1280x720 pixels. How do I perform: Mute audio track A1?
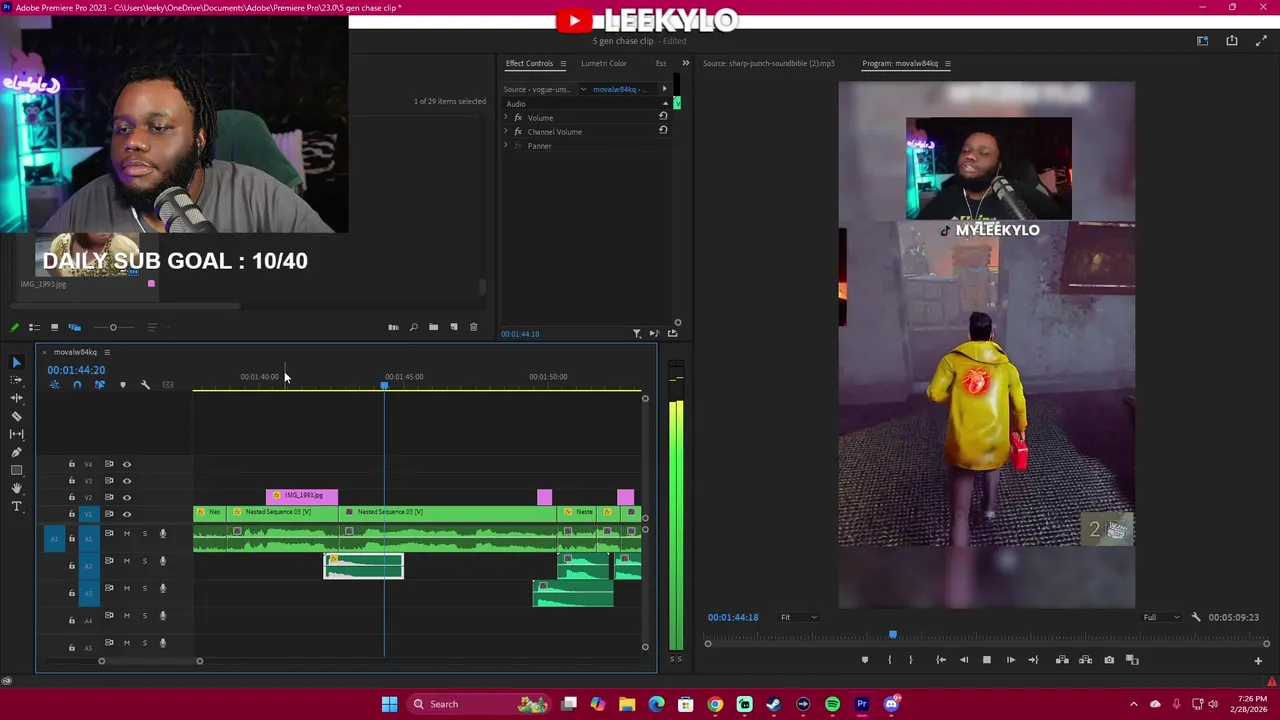127,534
